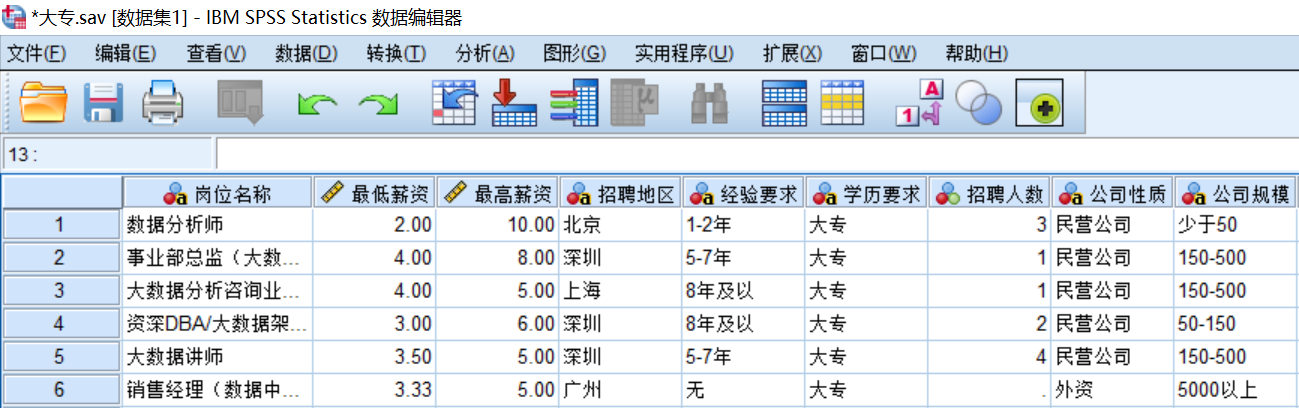This screenshot has height=408, width=1299.
Task: Click the 最低薪资 value 3.33 in row 6
Action: tap(375, 390)
